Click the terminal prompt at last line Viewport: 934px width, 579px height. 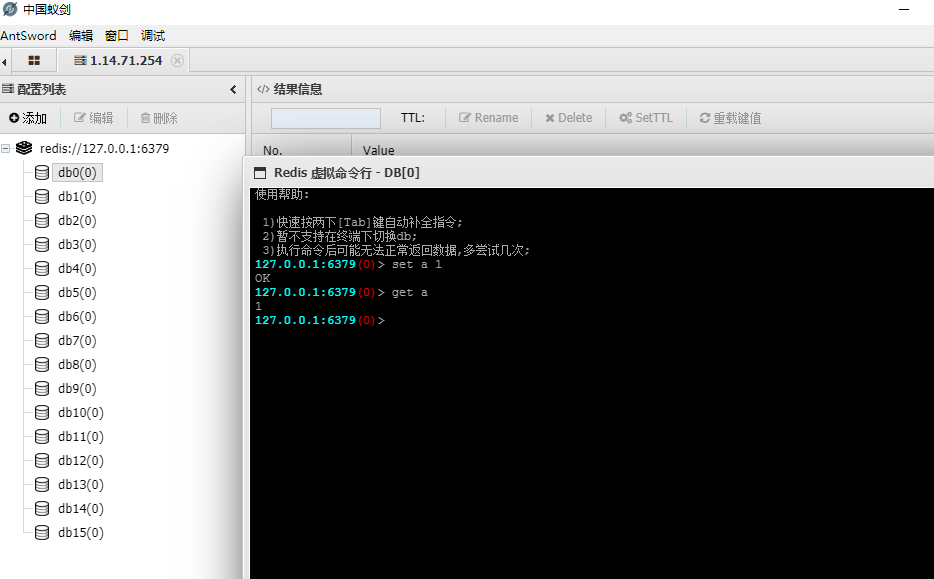pos(320,320)
